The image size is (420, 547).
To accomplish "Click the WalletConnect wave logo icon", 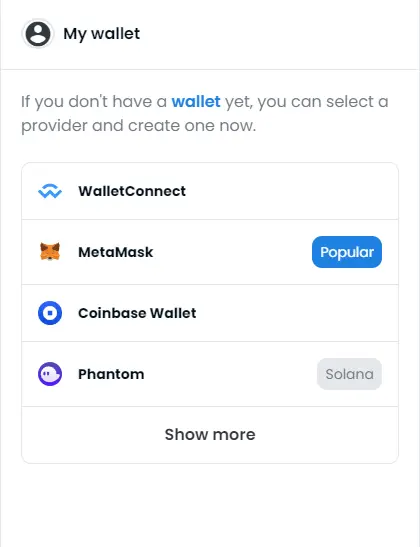I will tap(50, 191).
